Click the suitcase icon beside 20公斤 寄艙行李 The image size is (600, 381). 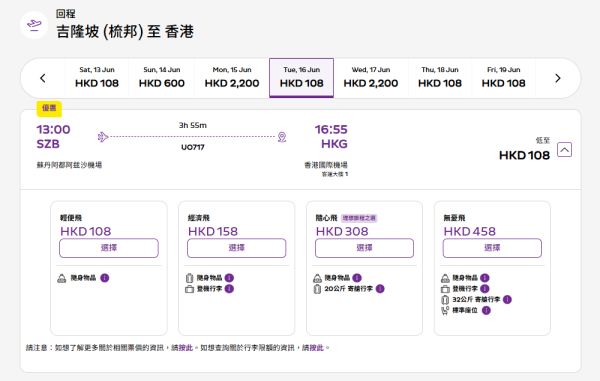[x=317, y=289]
